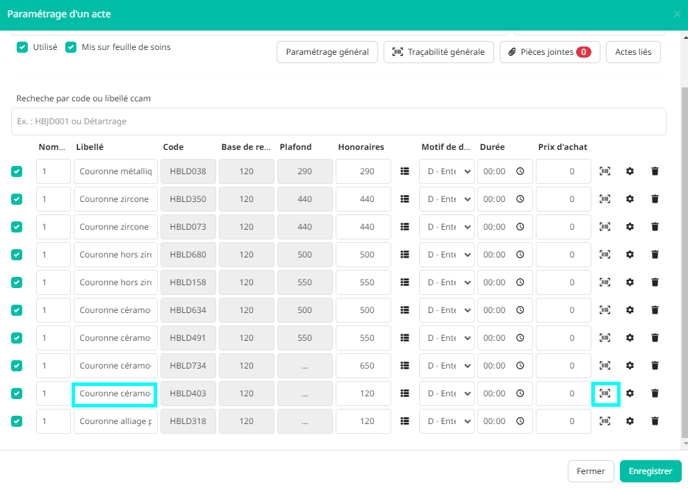Open Traçabilité générale

438,52
